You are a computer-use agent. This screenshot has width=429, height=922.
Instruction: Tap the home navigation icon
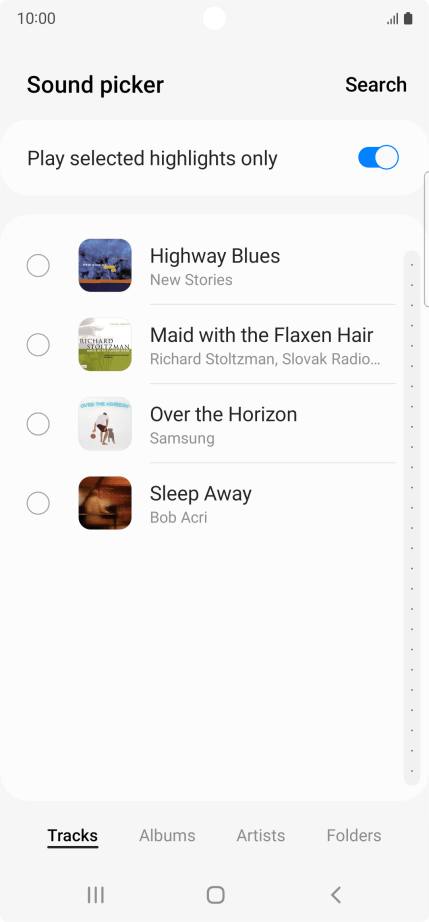[216, 895]
